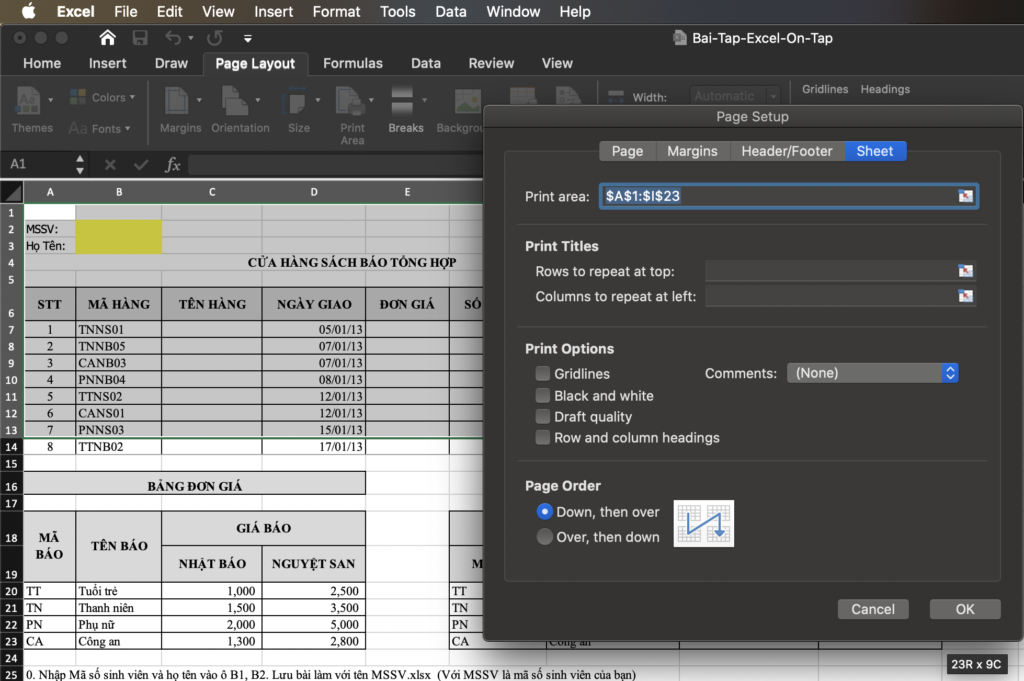Screen dimensions: 1024x681
Task: Open the Format menu in the menu bar
Action: 336,11
